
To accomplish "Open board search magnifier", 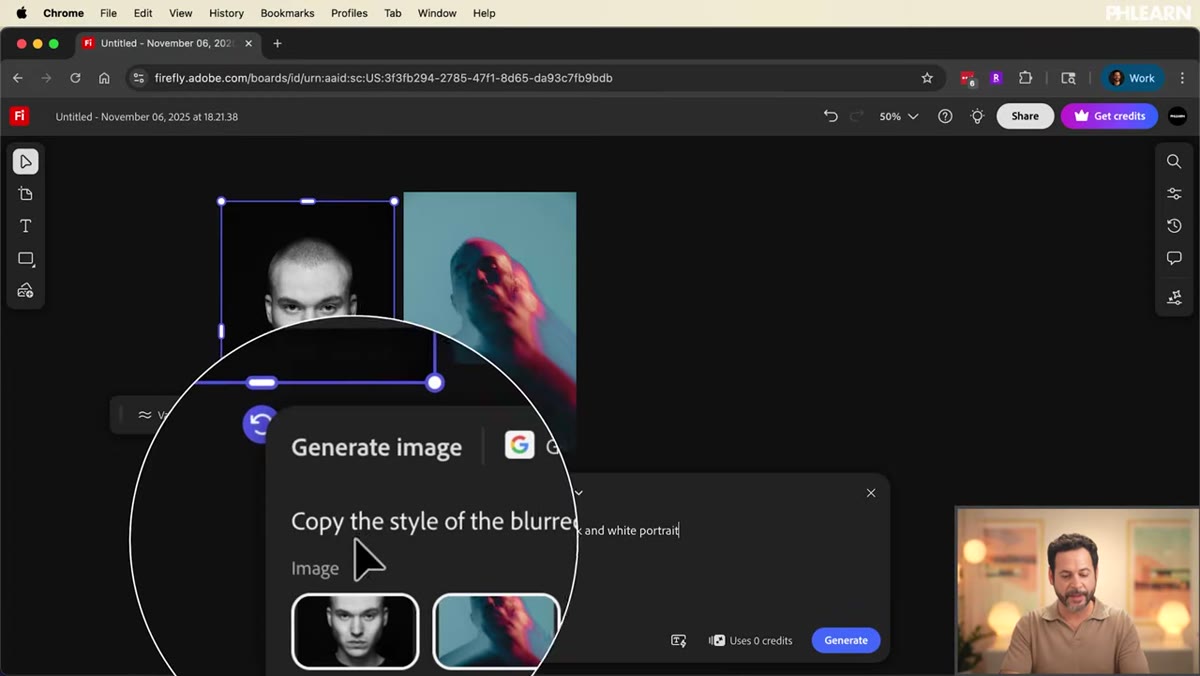I will tap(1174, 162).
